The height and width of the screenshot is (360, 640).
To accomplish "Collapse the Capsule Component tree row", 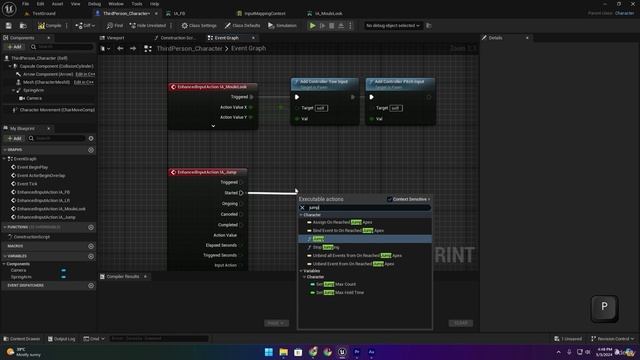I will 10,66.
